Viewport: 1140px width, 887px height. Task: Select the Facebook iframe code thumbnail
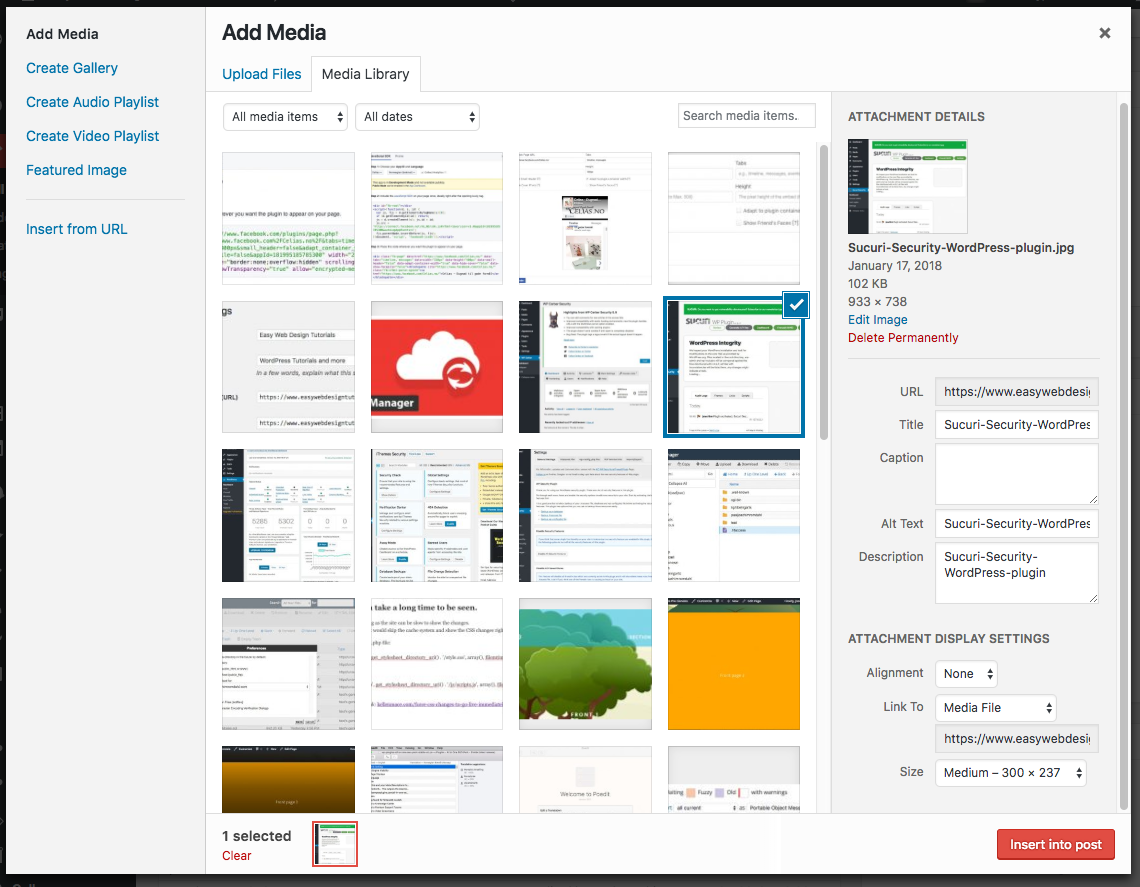coord(289,218)
